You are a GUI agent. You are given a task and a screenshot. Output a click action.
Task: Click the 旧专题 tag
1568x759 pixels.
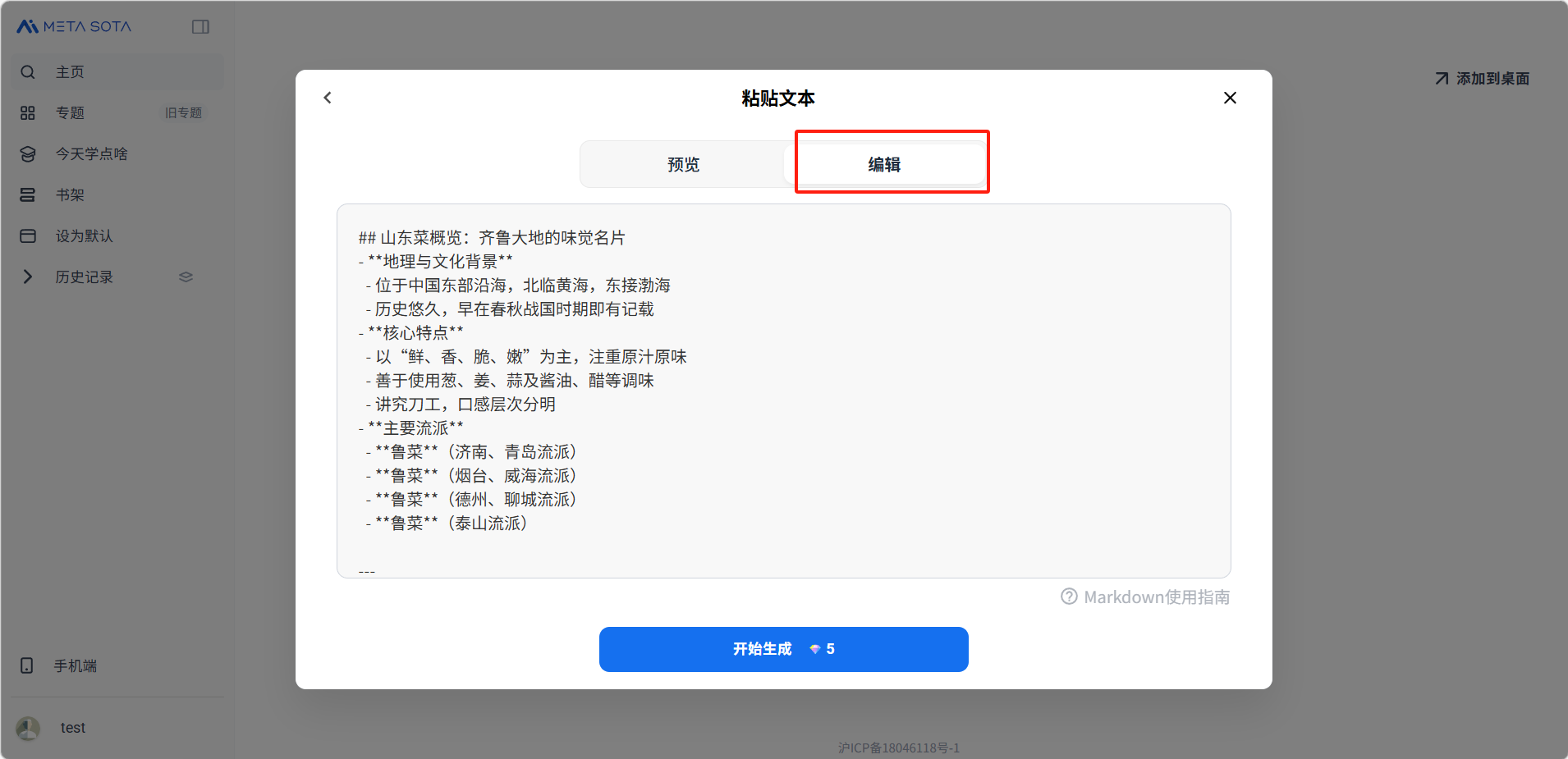pyautogui.click(x=183, y=113)
